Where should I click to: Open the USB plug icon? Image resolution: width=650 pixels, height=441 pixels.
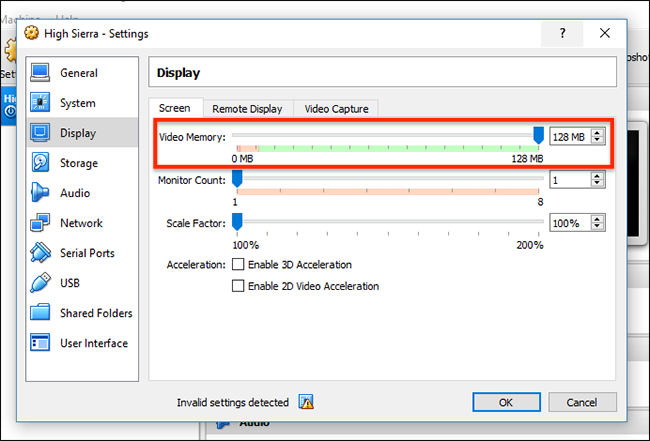pyautogui.click(x=40, y=283)
